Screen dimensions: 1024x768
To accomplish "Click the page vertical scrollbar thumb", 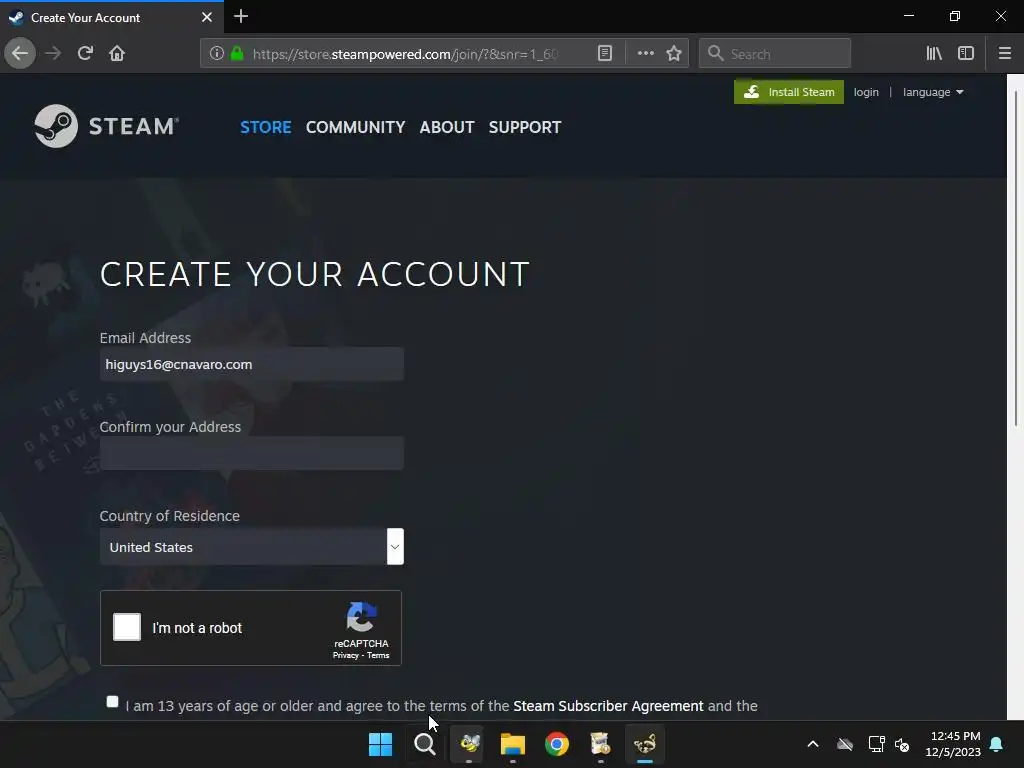I will tap(1016, 258).
